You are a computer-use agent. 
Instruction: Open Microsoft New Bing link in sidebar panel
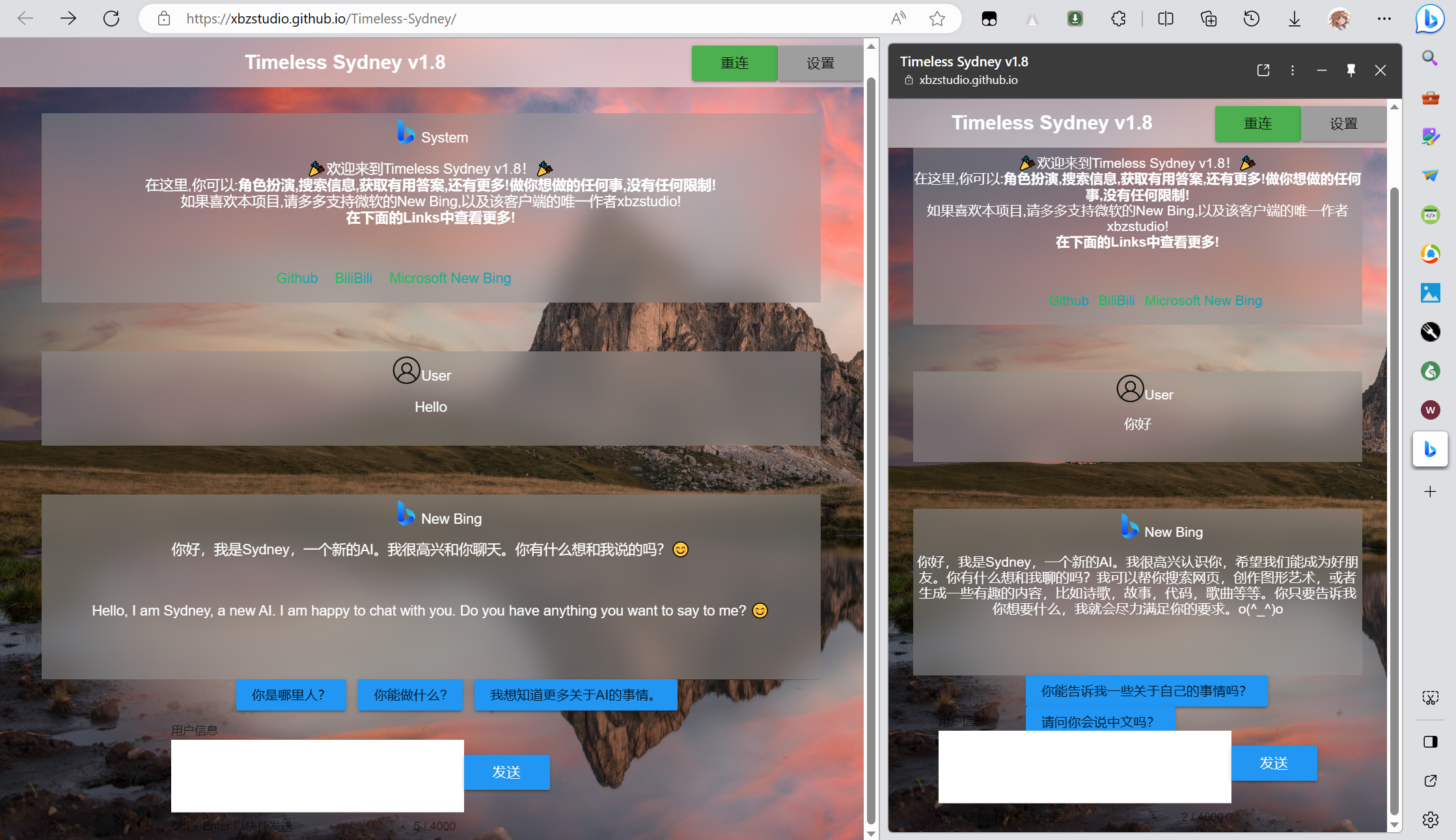click(1203, 301)
